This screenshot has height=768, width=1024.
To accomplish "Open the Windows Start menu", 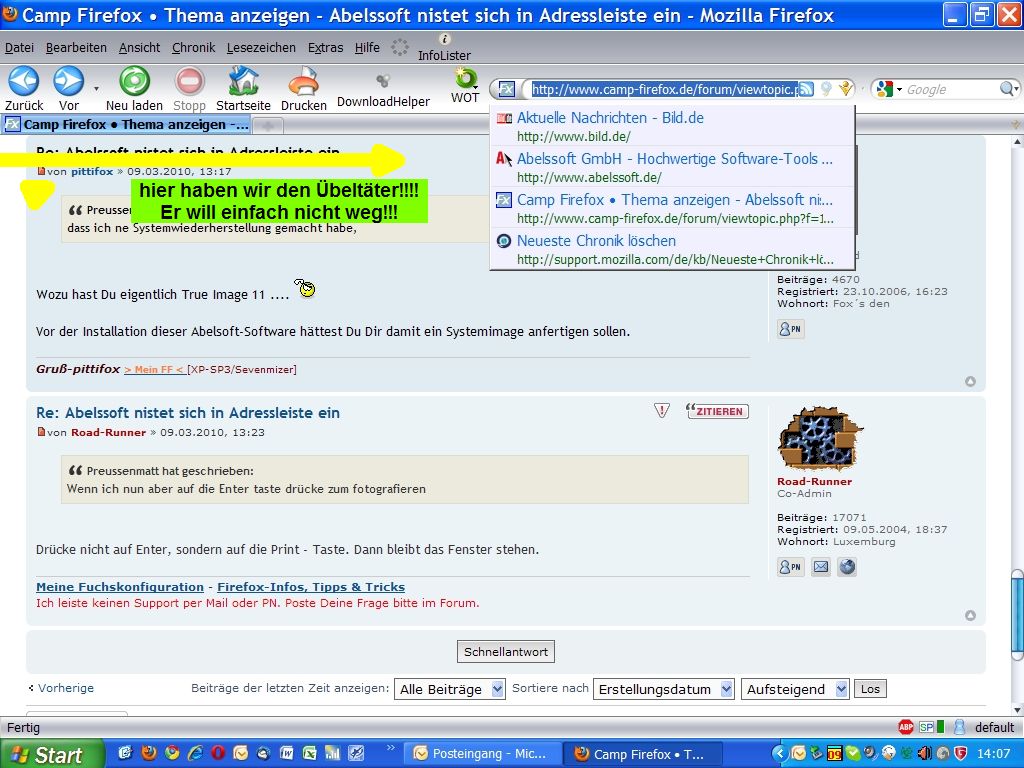I will click(50, 754).
